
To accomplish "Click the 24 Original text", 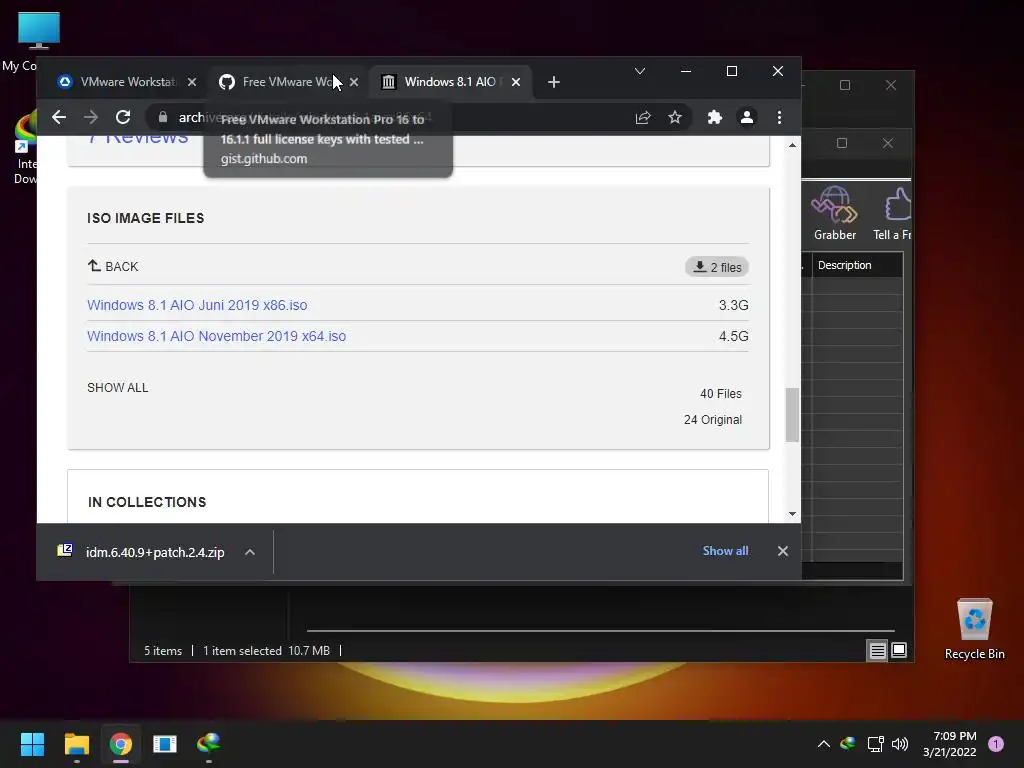I will (713, 420).
